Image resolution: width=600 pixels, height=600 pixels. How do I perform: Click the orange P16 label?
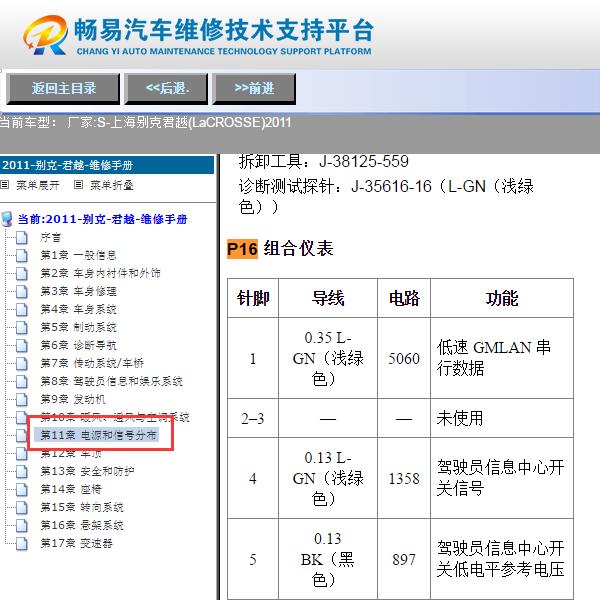242,249
